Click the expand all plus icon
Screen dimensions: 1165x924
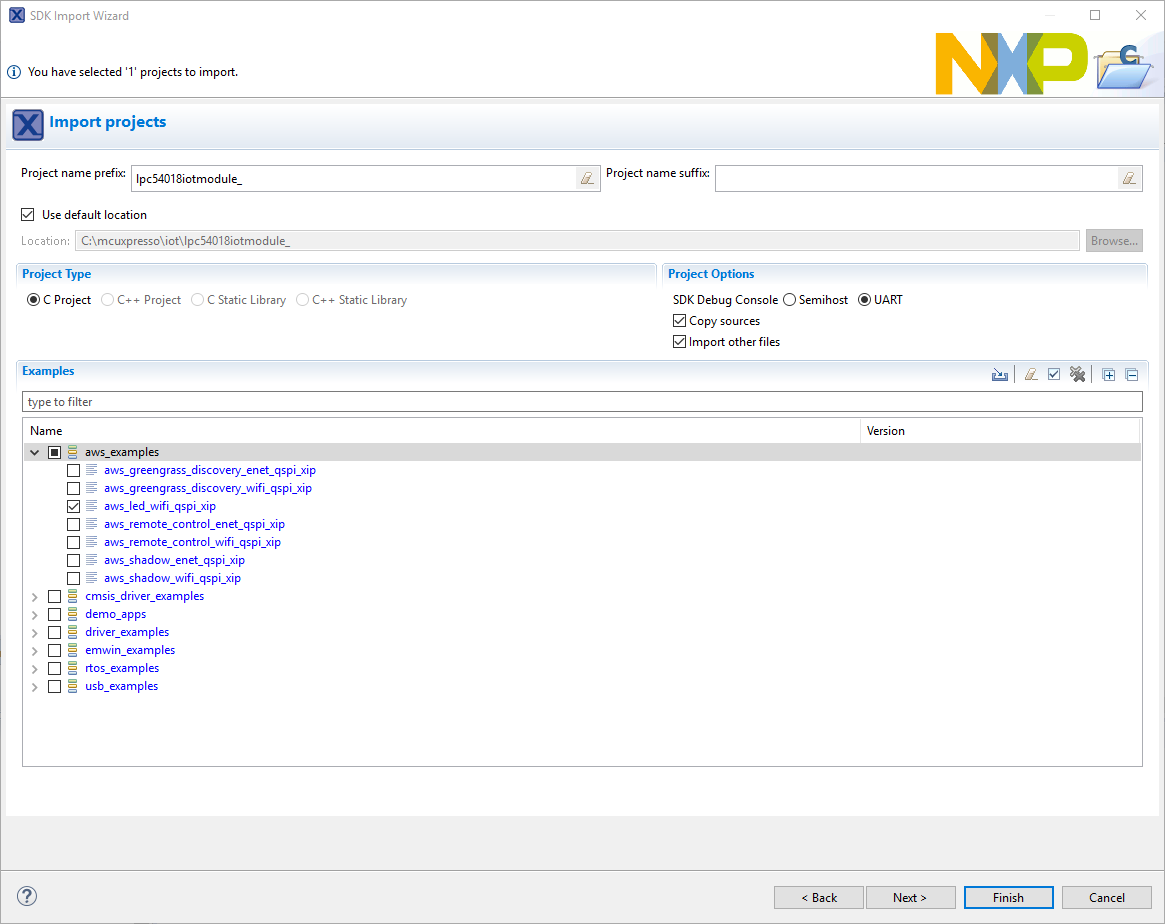[1108, 375]
